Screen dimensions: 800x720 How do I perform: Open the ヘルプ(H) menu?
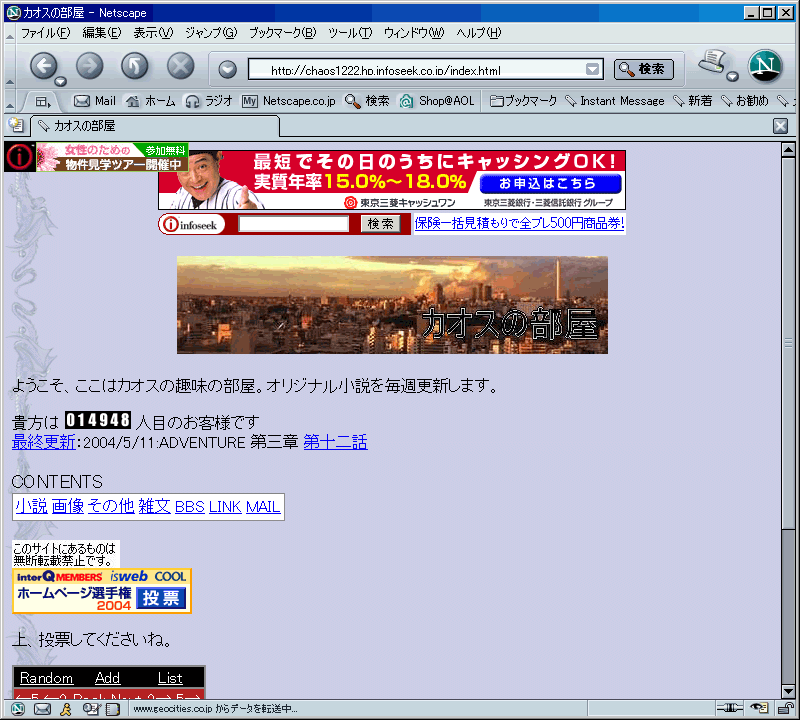[479, 33]
